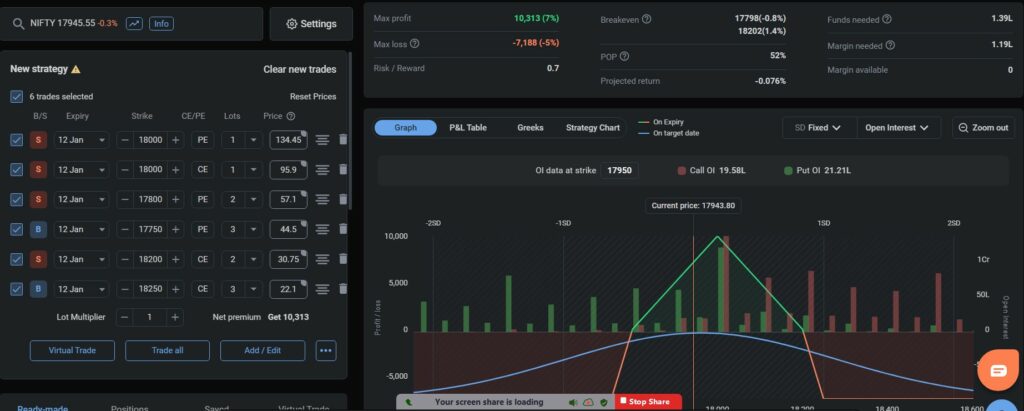Open the Positions tab
This screenshot has width=1024, height=411.
(x=129, y=408)
